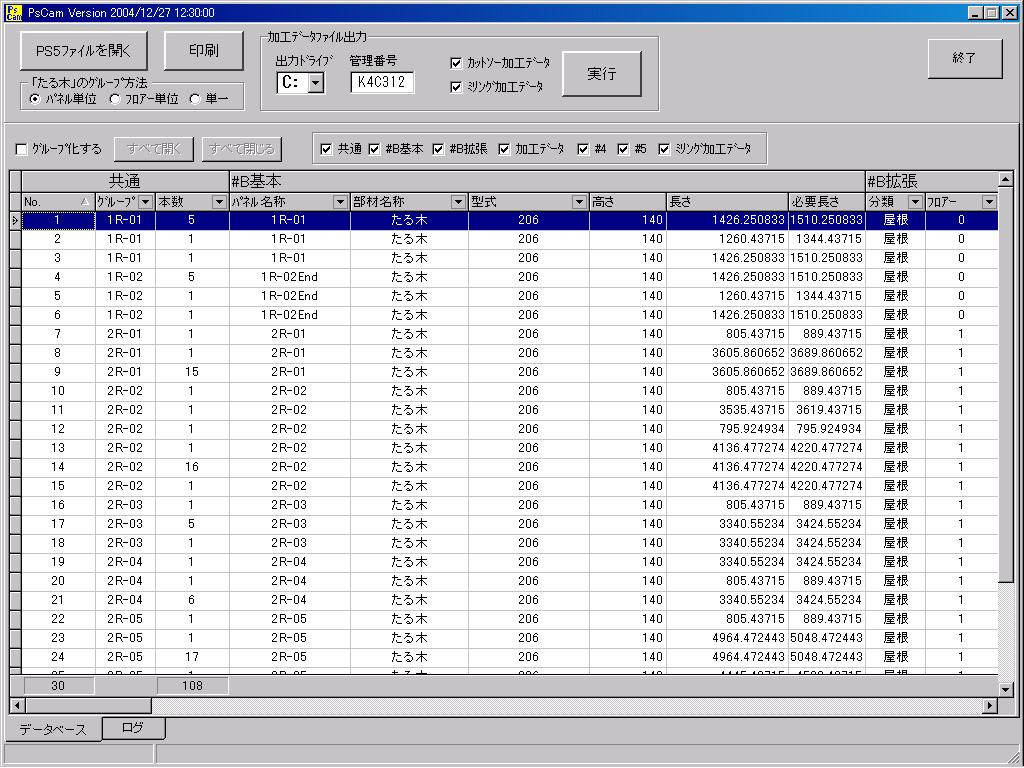Click the 管理番号 input field
The image size is (1024, 768).
383,83
